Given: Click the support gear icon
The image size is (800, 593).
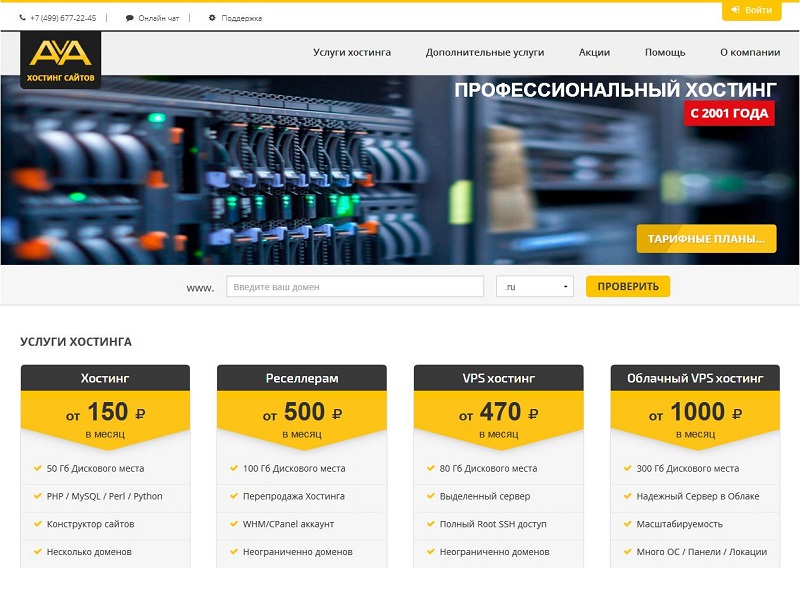Looking at the screenshot, I should point(212,18).
